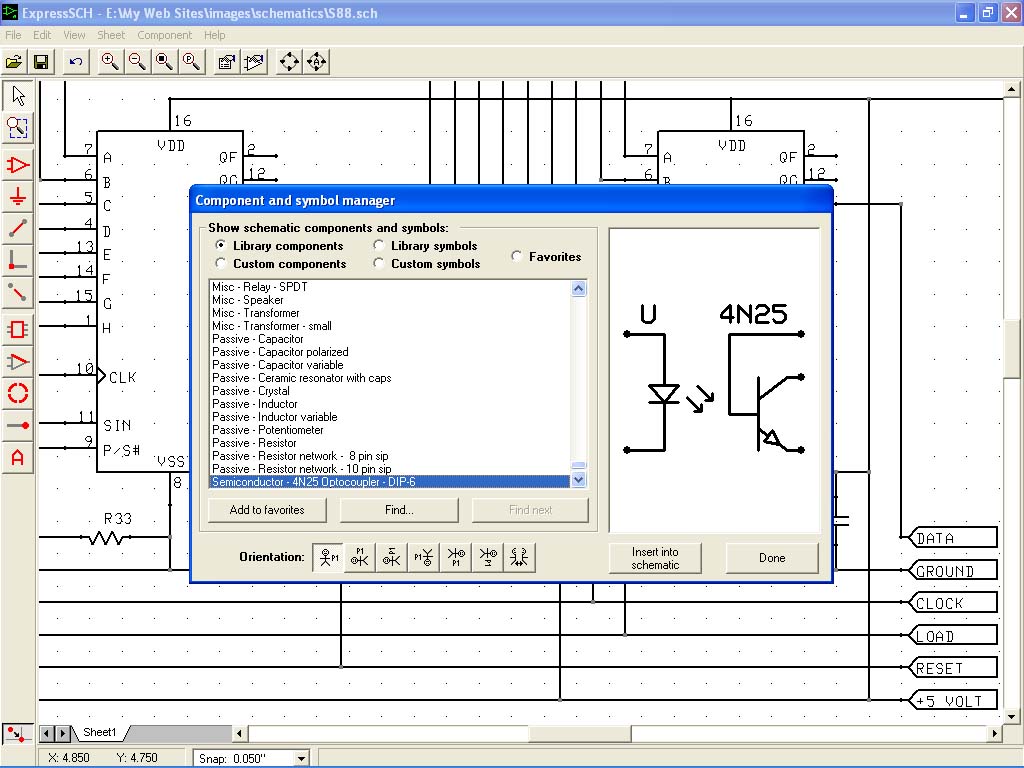
Task: Open the Component menu
Action: [x=164, y=35]
